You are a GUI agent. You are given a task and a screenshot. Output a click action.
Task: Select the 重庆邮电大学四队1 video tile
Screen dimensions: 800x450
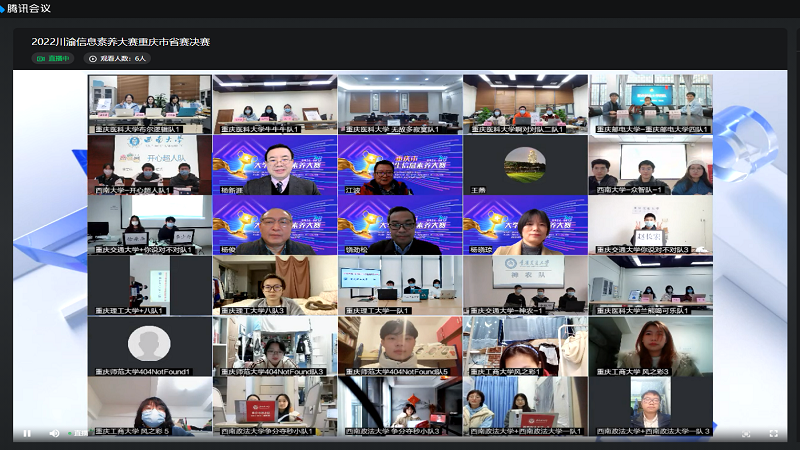point(651,105)
